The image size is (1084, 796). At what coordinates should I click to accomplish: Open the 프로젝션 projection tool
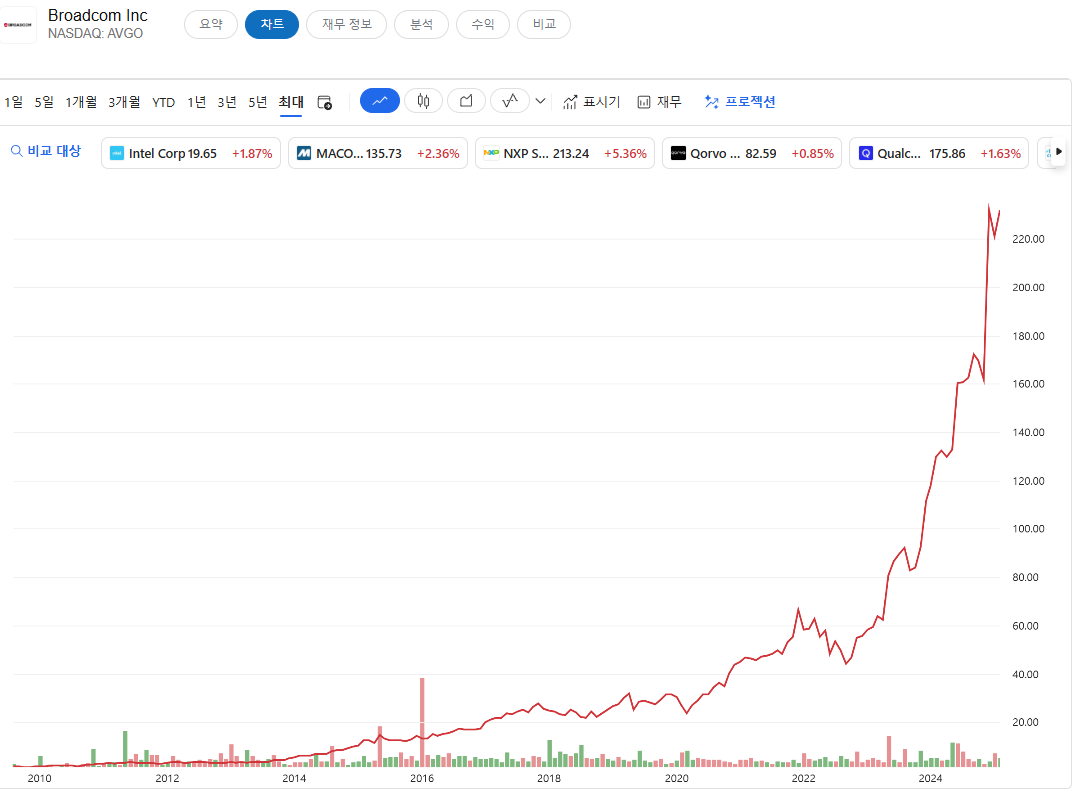point(740,102)
